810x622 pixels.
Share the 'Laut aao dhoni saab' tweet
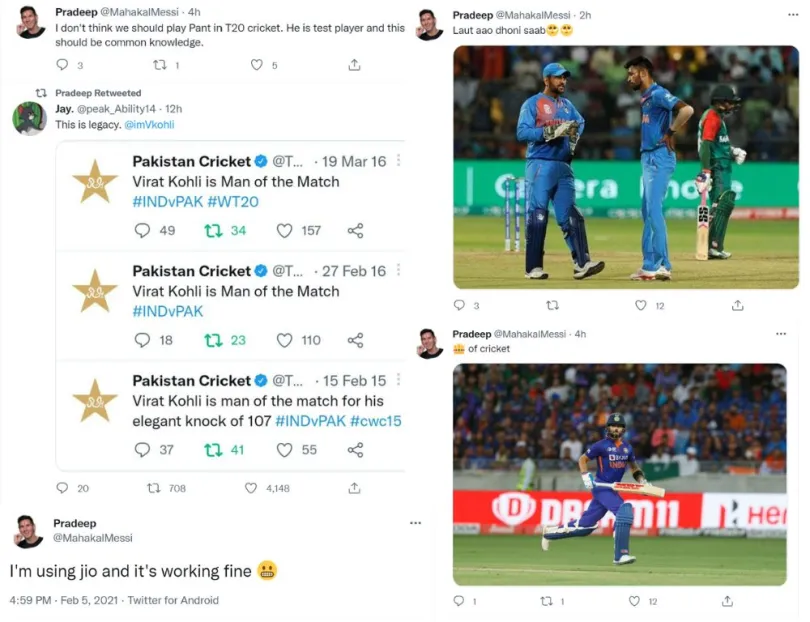click(727, 305)
